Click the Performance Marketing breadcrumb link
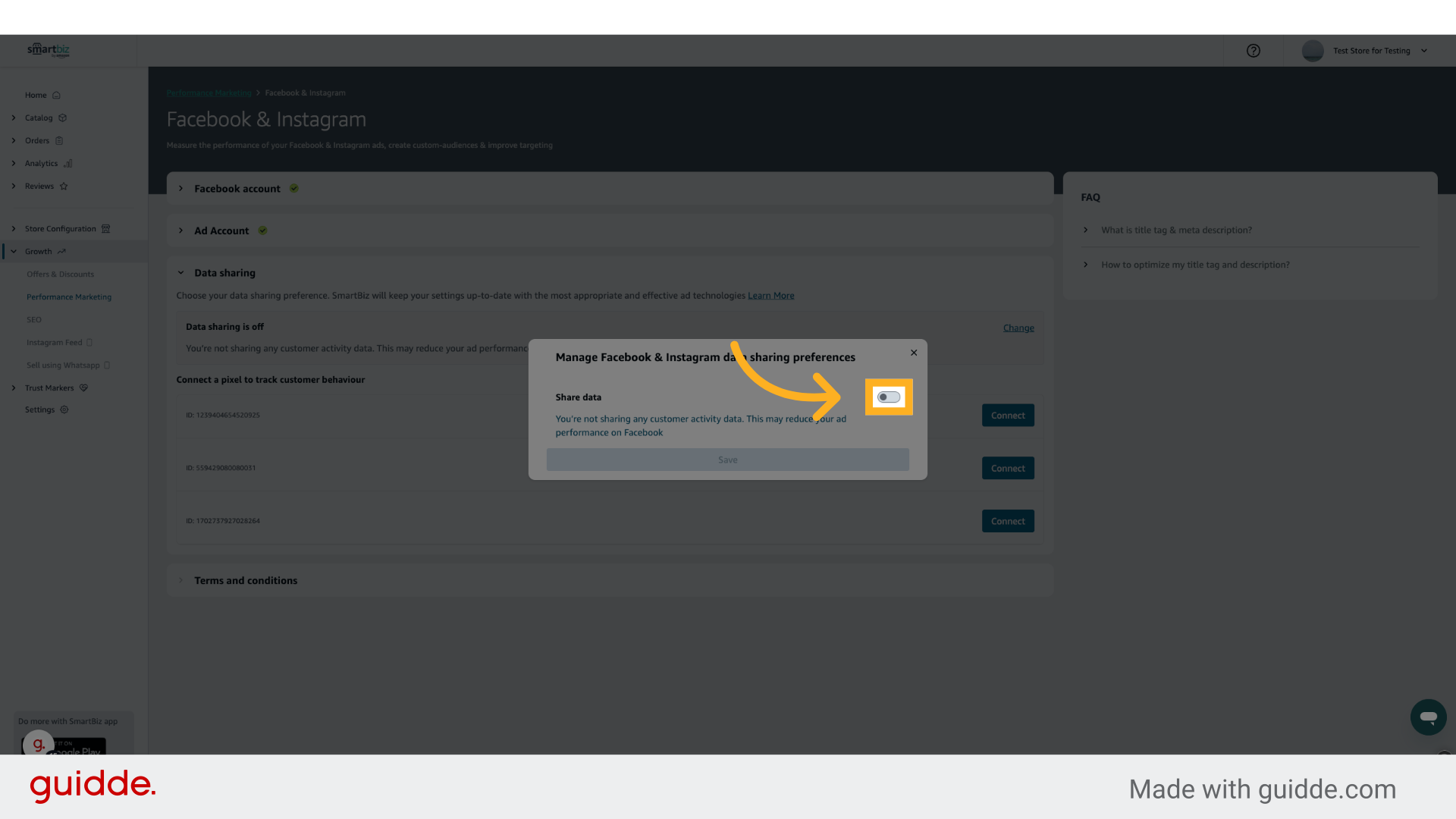Image resolution: width=1456 pixels, height=819 pixels. pos(209,93)
